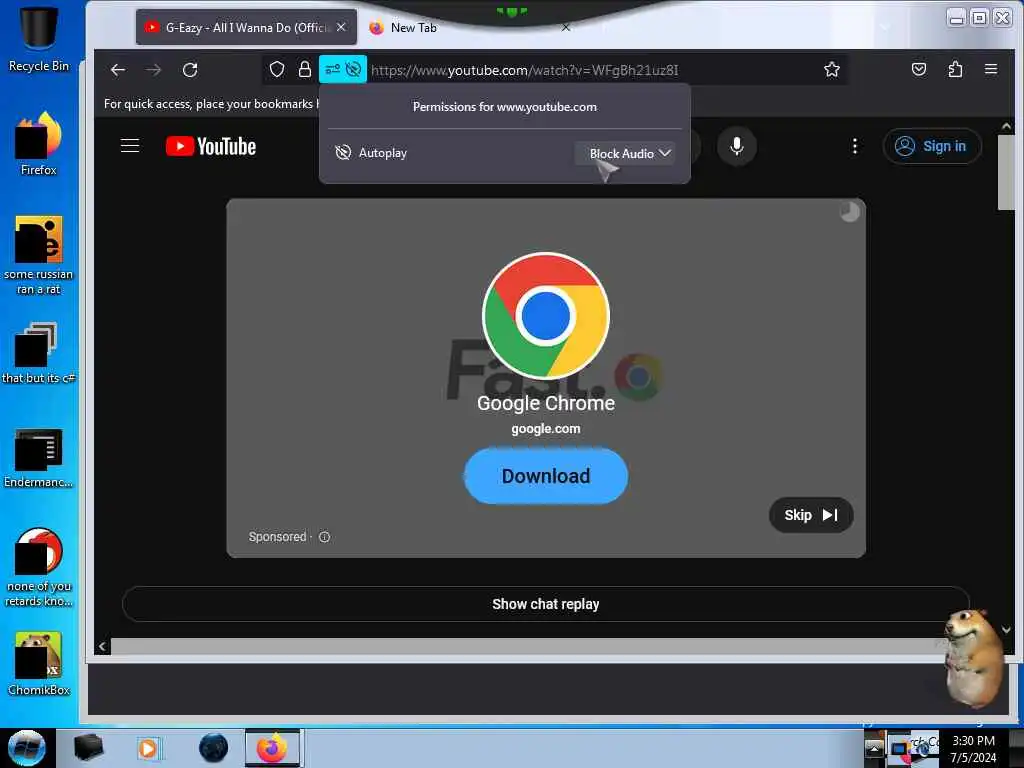Click the Sponsored label on the ad
The width and height of the screenshot is (1024, 768).
pos(278,537)
